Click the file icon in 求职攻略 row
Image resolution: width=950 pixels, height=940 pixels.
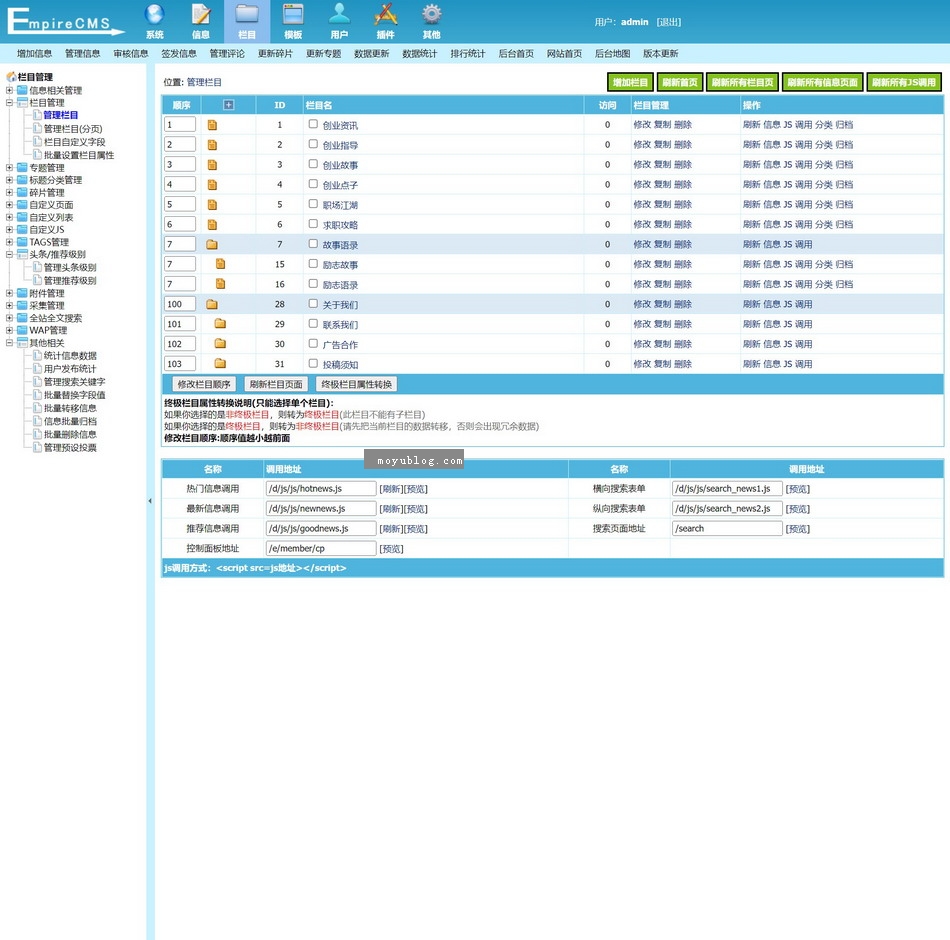tap(212, 225)
